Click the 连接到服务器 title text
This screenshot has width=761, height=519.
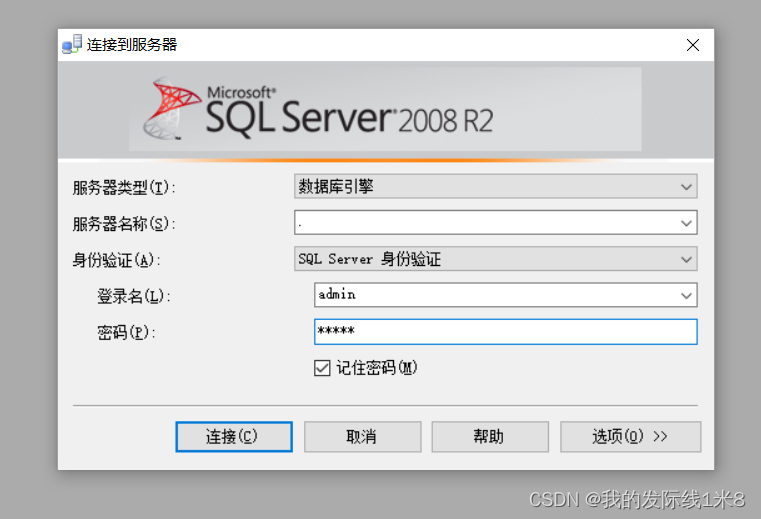click(x=132, y=45)
